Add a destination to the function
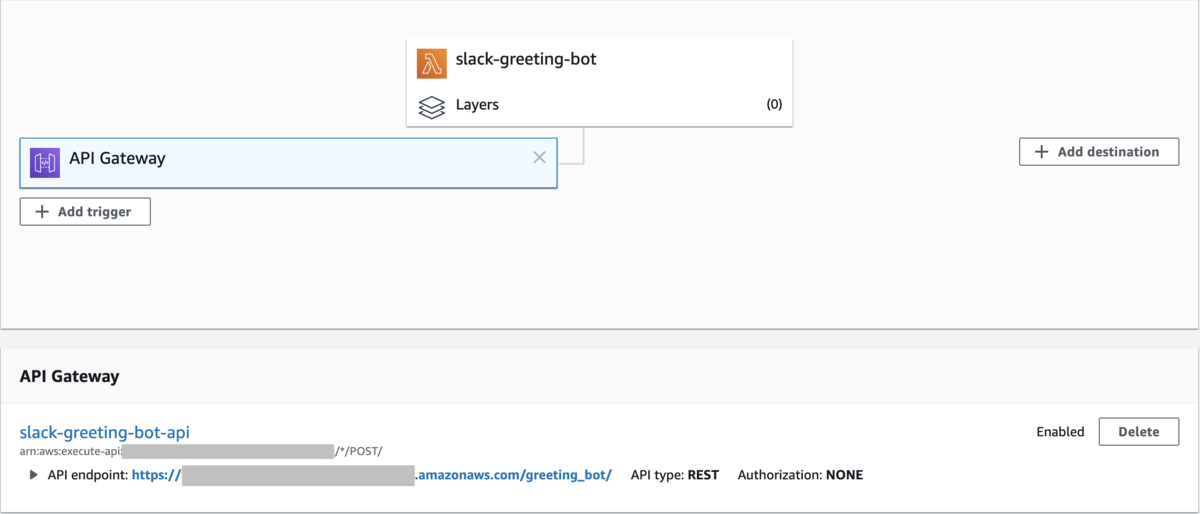This screenshot has height=514, width=1200. pos(1099,152)
